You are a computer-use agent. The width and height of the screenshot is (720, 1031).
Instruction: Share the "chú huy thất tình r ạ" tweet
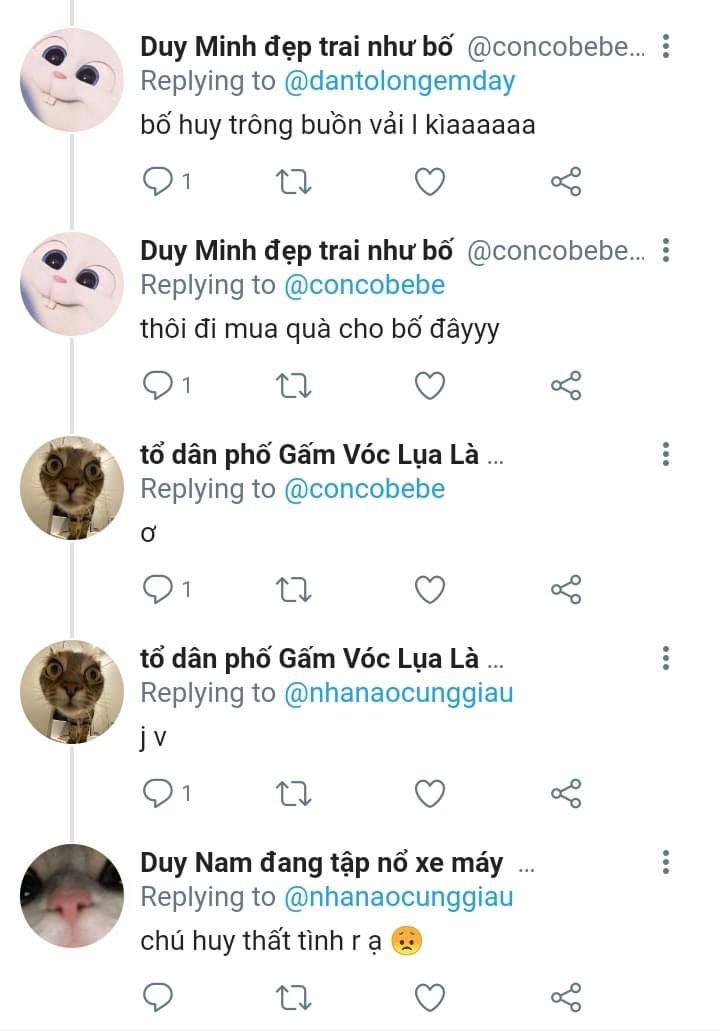(566, 997)
